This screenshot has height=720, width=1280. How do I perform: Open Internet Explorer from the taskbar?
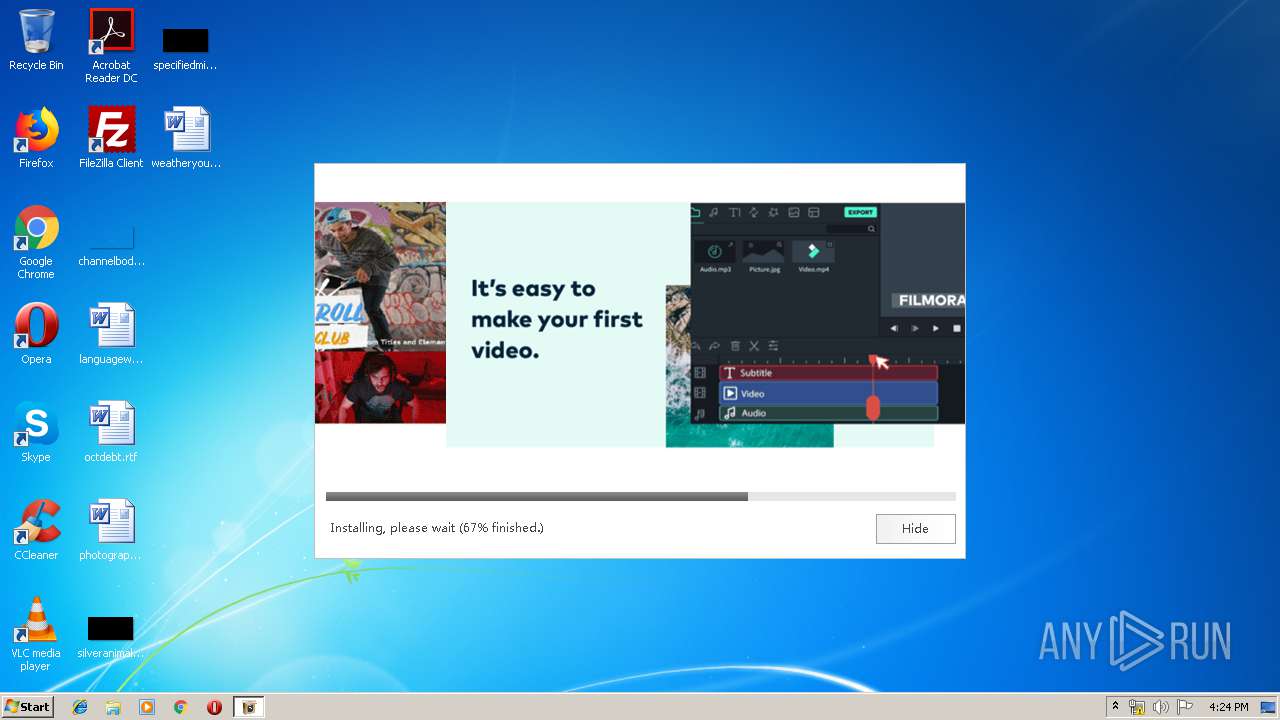[80, 707]
